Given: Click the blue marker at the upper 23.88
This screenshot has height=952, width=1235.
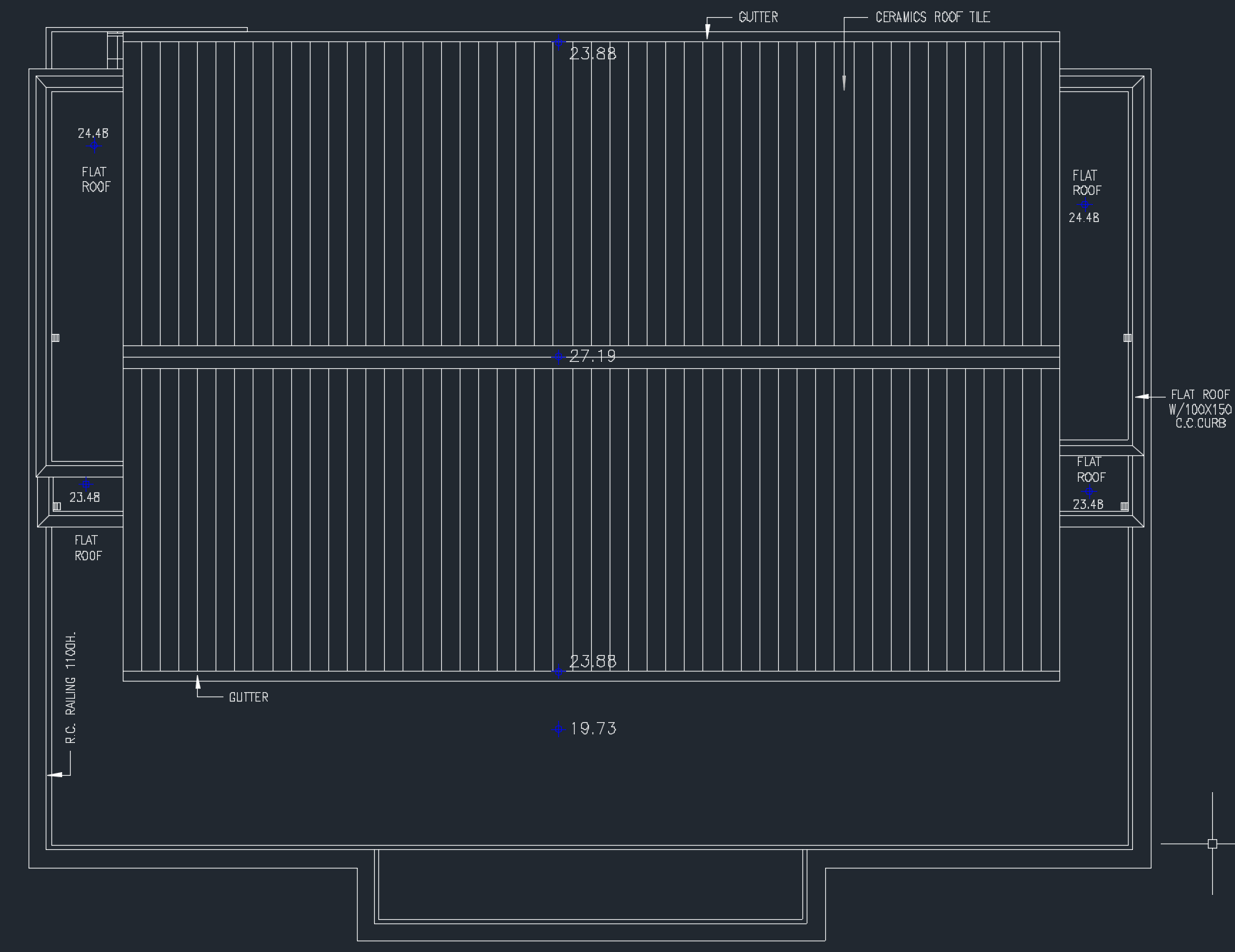Looking at the screenshot, I should pyautogui.click(x=558, y=43).
